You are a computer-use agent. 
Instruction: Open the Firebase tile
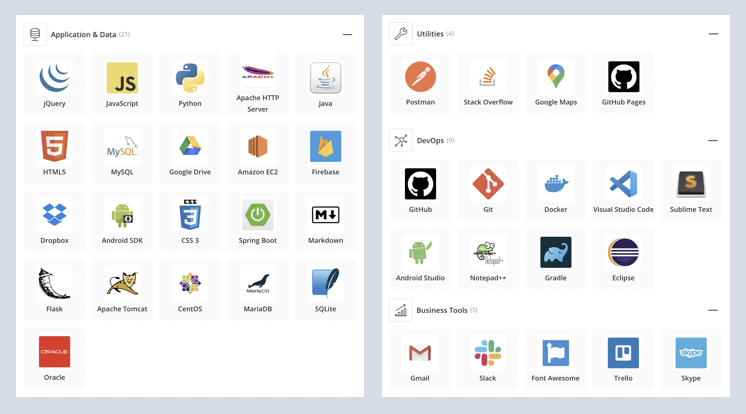(x=325, y=153)
